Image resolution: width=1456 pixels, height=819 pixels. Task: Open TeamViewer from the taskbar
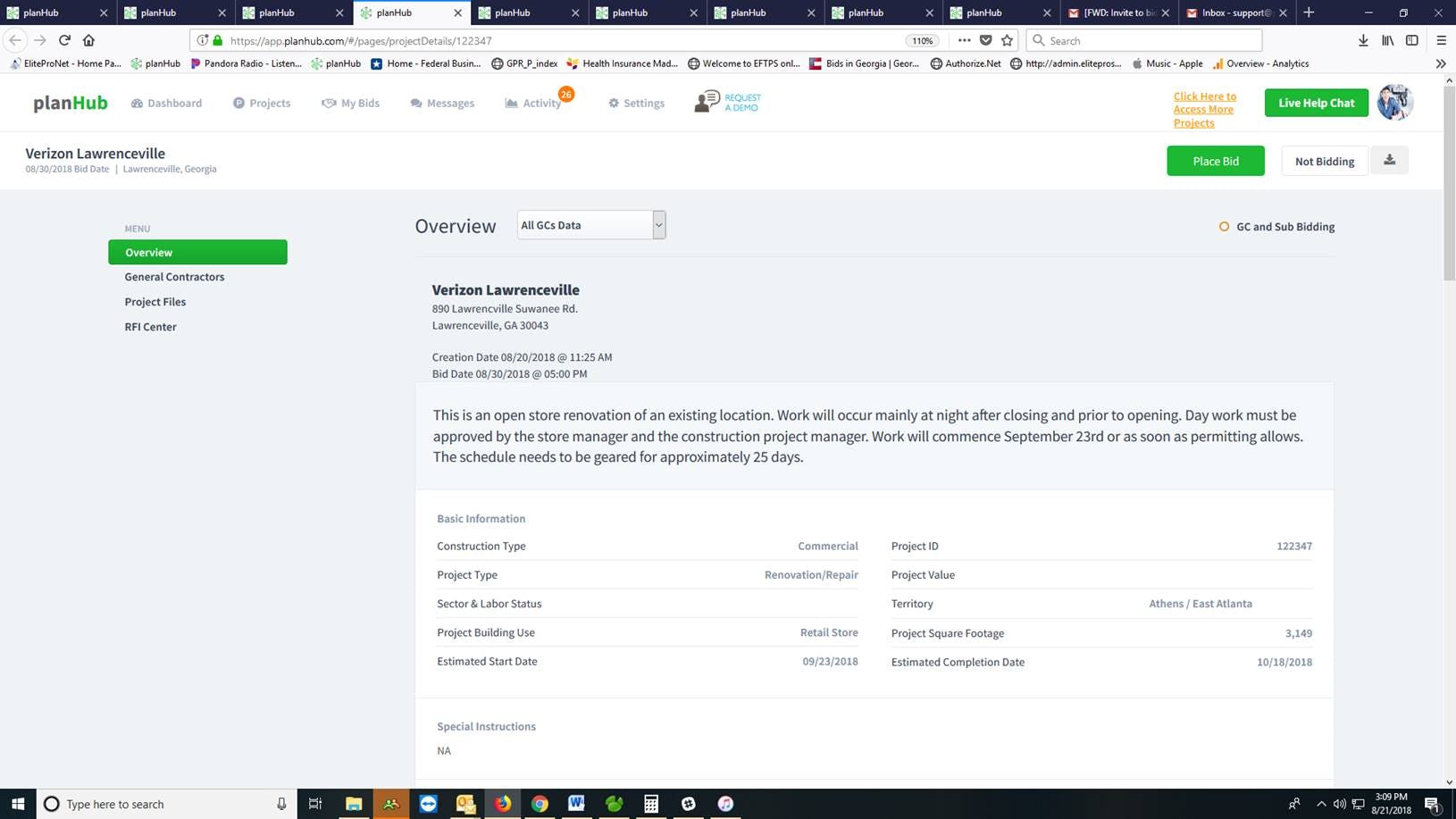[428, 804]
